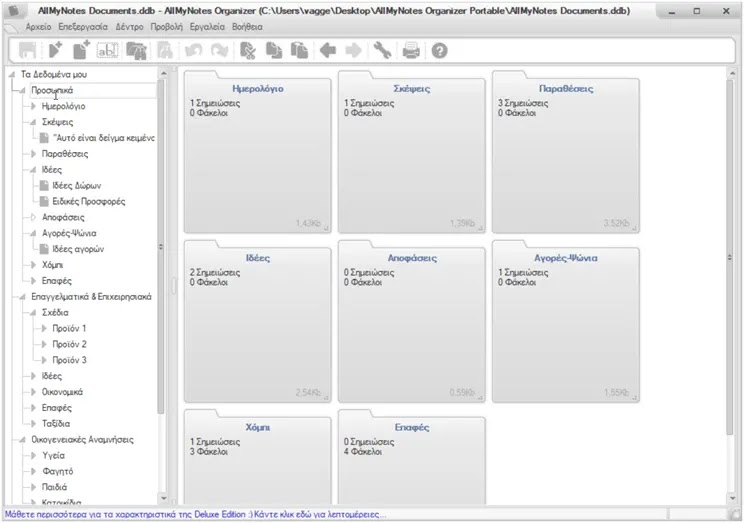Screen dimensions: 744x523
Task: Select the Προϊόν 3 tree item
Action: pyautogui.click(x=69, y=360)
